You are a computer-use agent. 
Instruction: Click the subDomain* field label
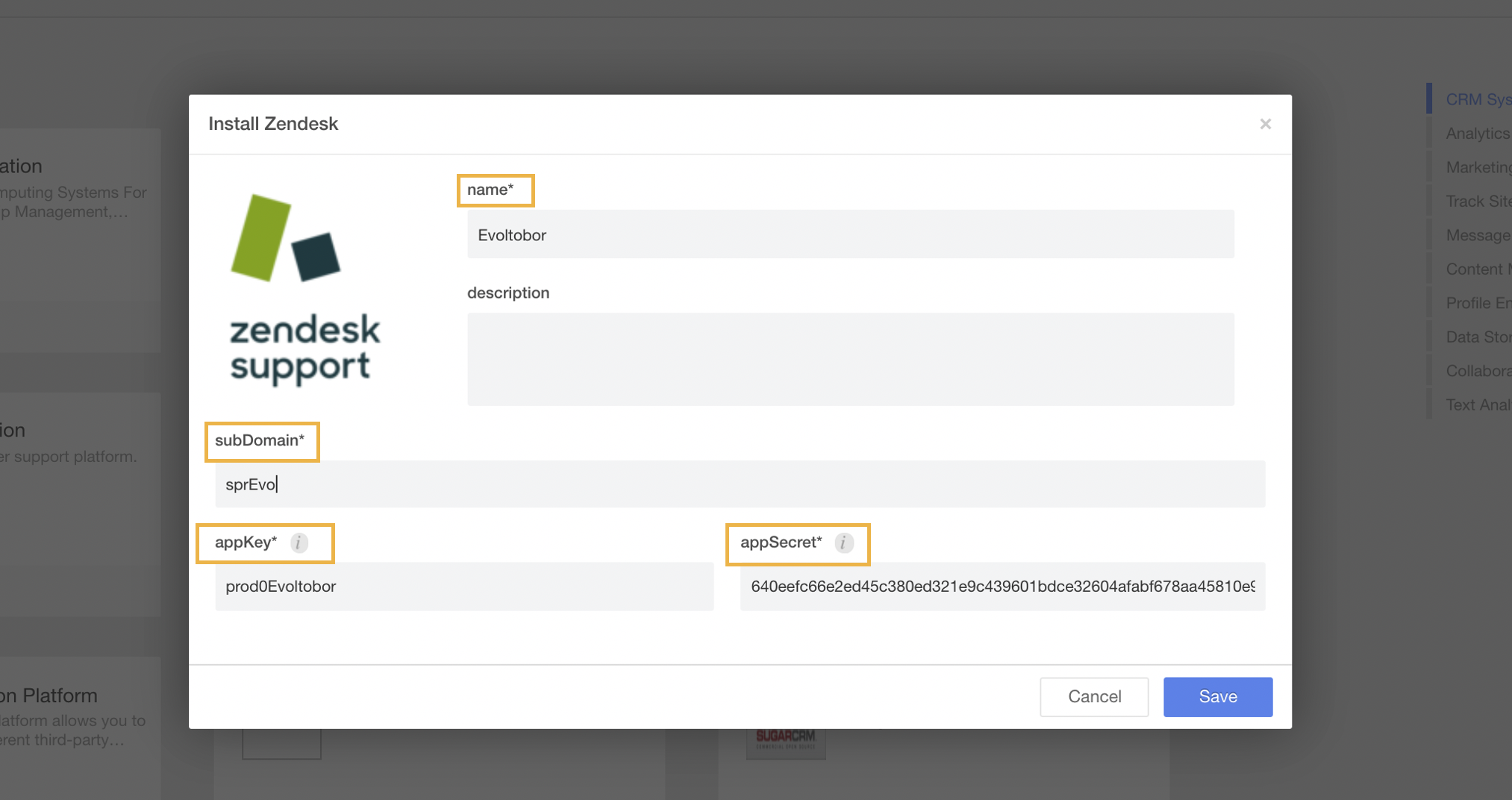[260, 440]
